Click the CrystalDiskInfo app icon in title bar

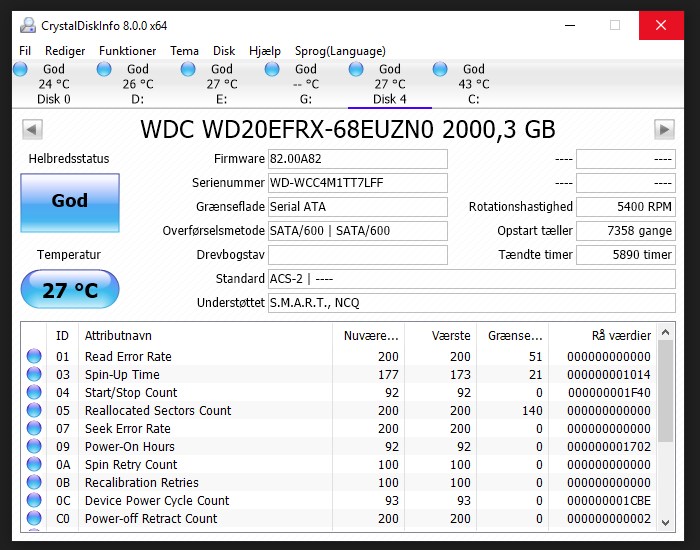click(28, 25)
